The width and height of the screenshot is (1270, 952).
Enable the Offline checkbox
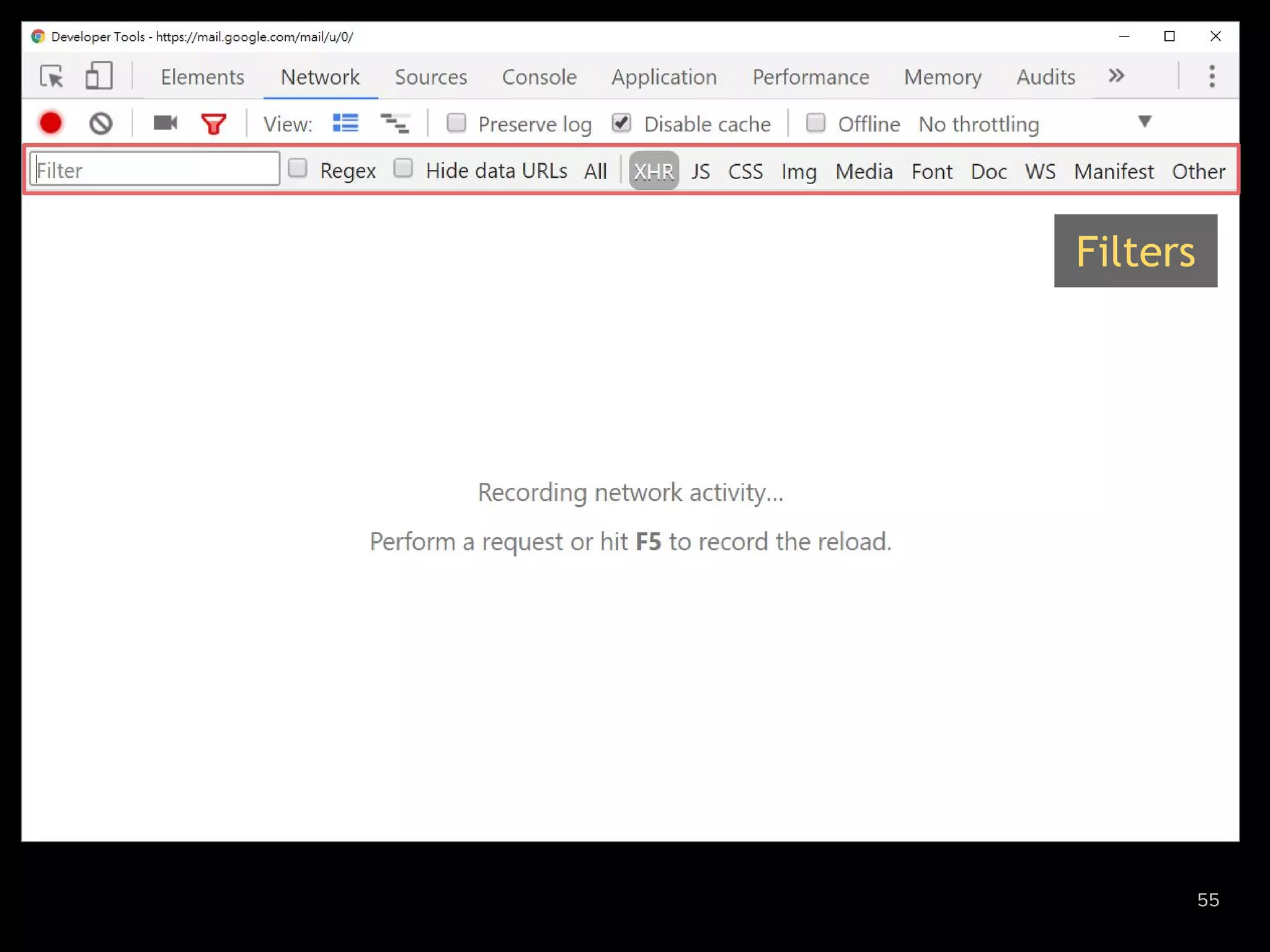(815, 123)
